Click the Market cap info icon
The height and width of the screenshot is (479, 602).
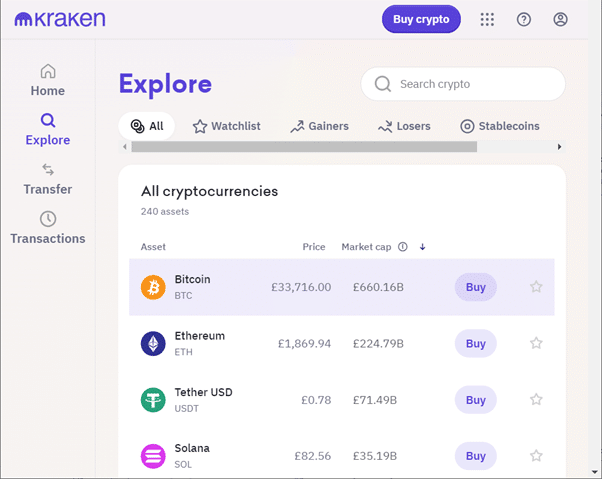click(402, 246)
